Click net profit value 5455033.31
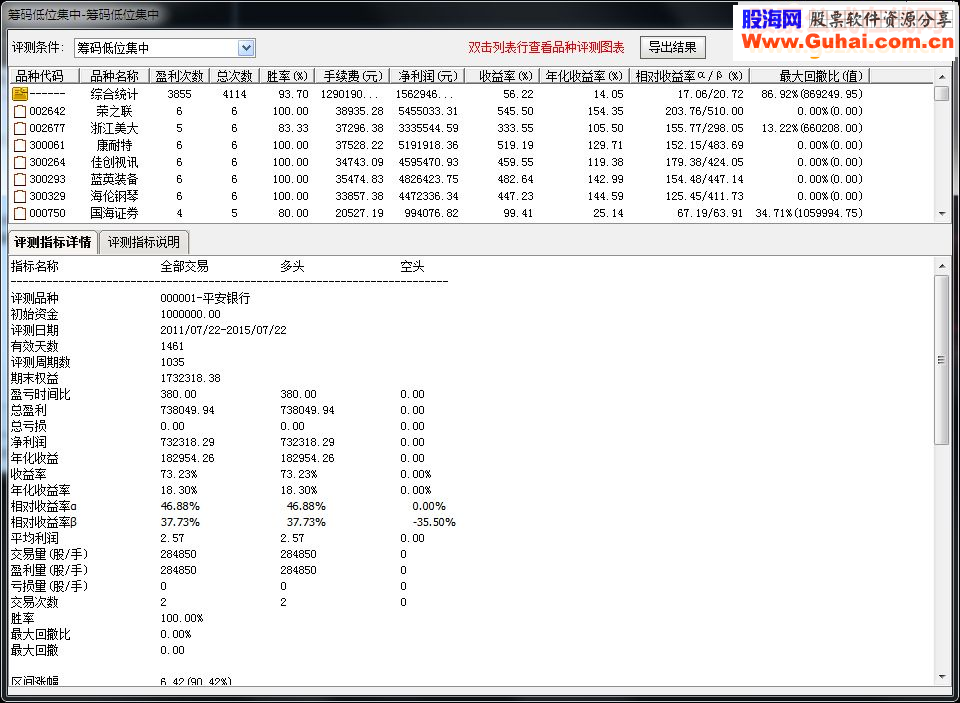Image resolution: width=960 pixels, height=703 pixels. coord(428,111)
